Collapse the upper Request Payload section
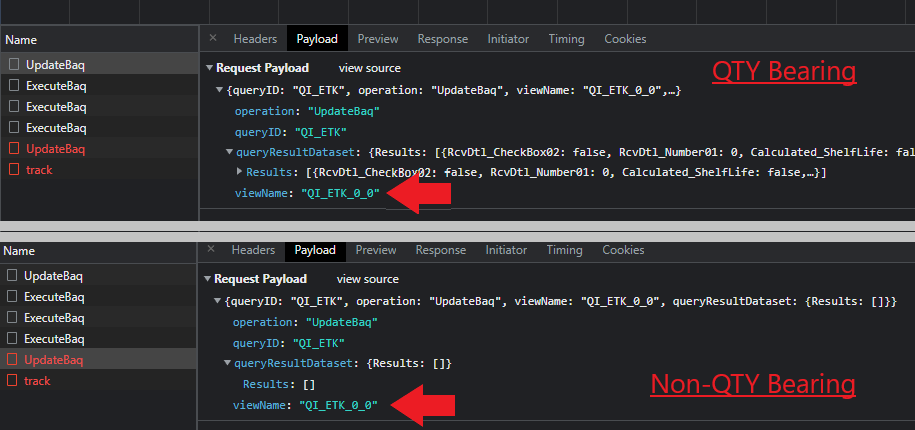Viewport: 915px width, 430px height. tap(209, 68)
